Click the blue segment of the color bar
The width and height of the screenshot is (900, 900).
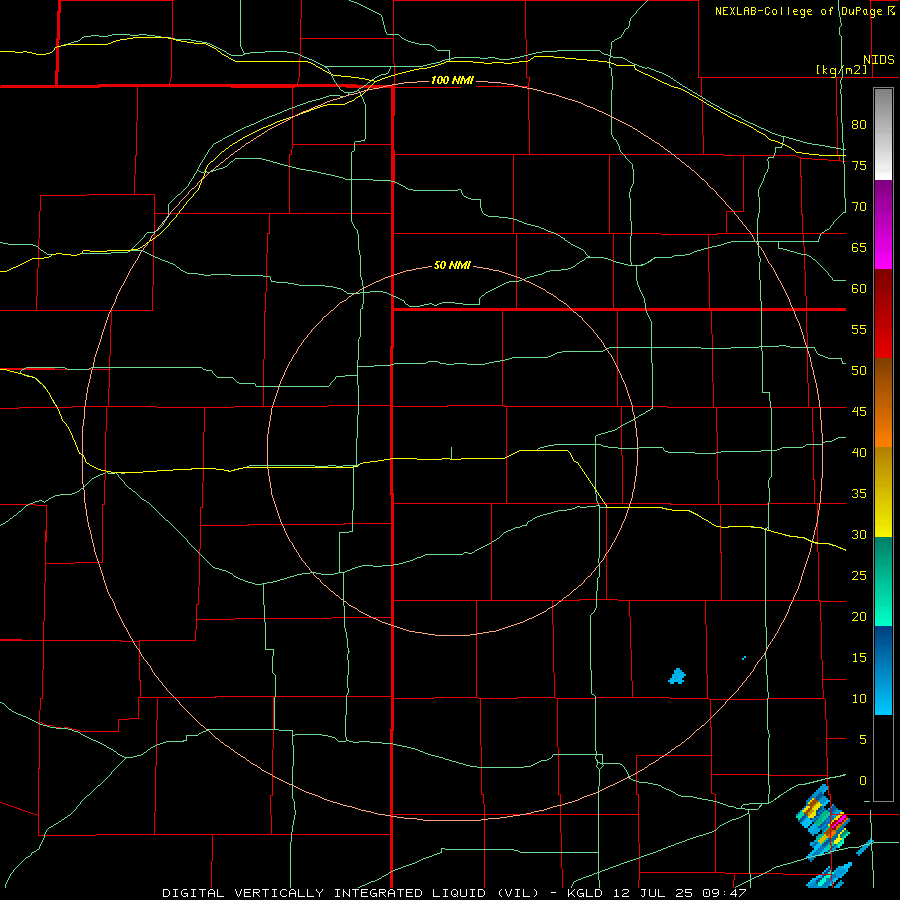pos(883,670)
